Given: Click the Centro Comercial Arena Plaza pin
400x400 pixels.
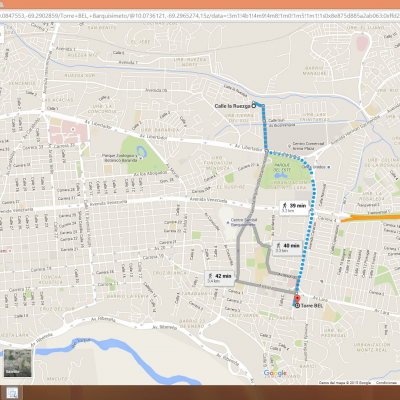Looking at the screenshot, I should pyautogui.click(x=289, y=146).
